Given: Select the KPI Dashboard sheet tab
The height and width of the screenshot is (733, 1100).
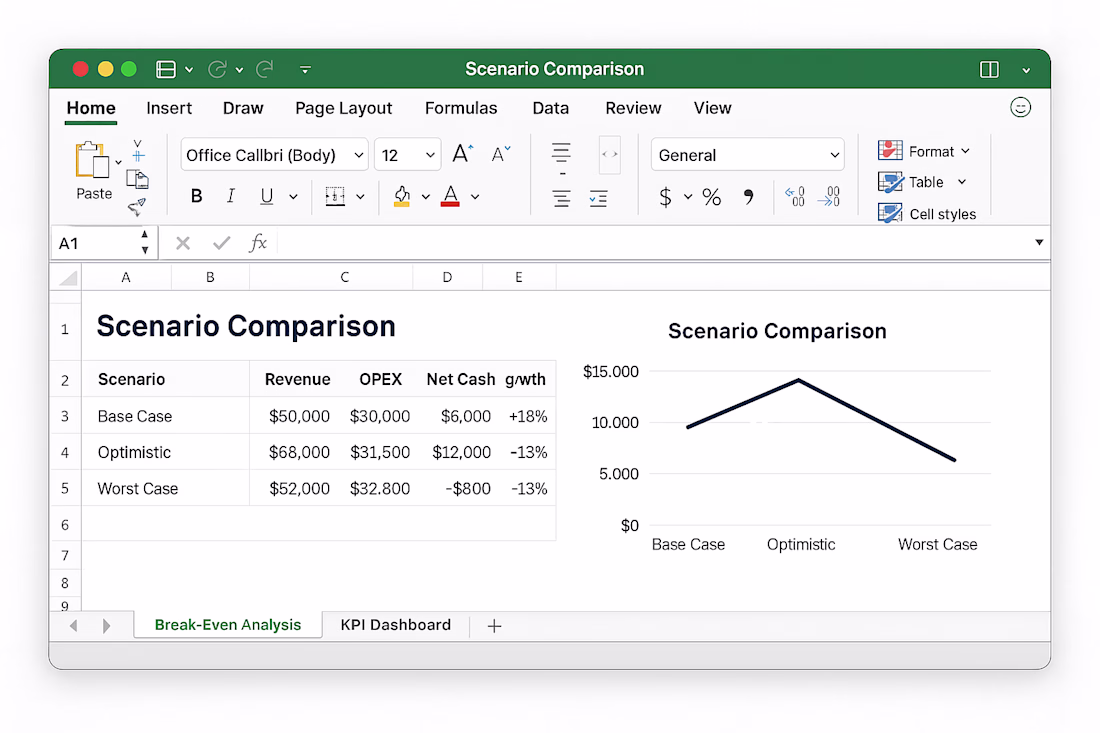Looking at the screenshot, I should click(396, 625).
